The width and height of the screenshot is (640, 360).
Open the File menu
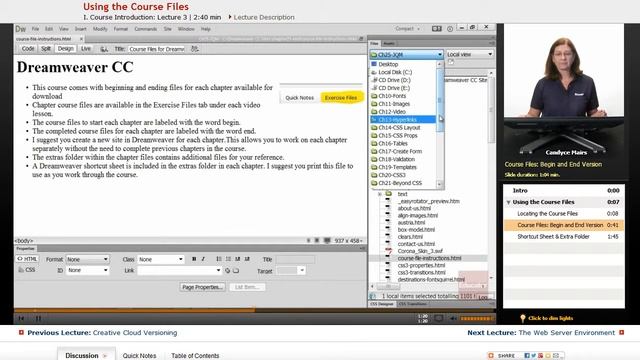click(x=36, y=29)
